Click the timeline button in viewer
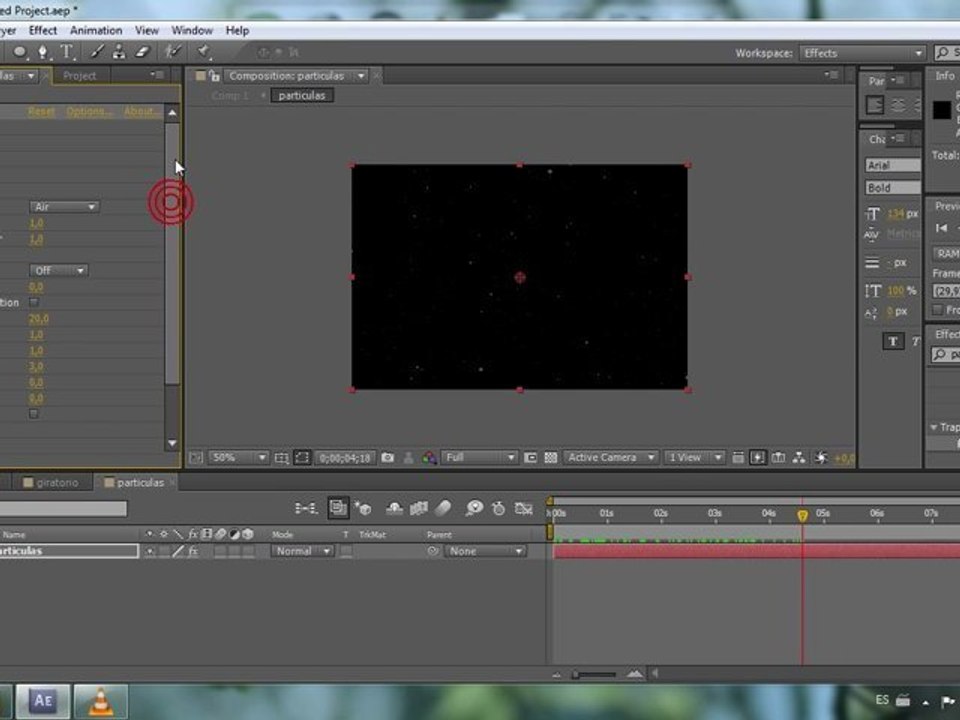 pyautogui.click(x=779, y=457)
